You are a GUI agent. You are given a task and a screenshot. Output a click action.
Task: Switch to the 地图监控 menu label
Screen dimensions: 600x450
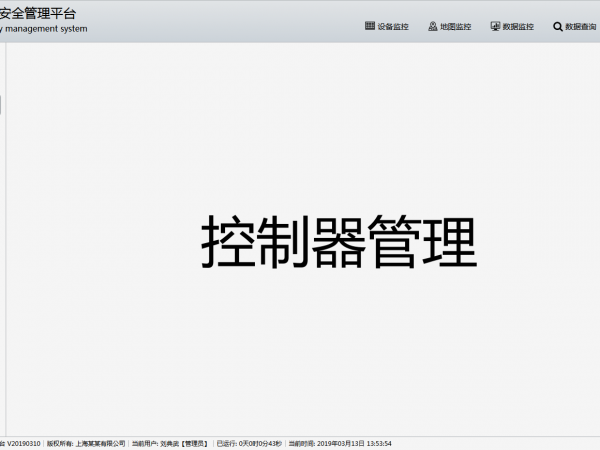455,26
